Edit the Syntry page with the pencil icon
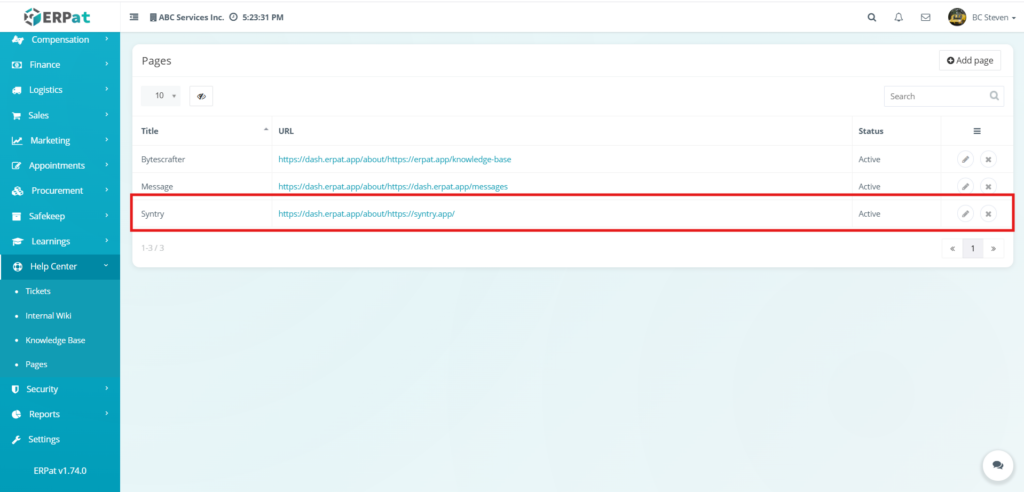 pos(965,214)
